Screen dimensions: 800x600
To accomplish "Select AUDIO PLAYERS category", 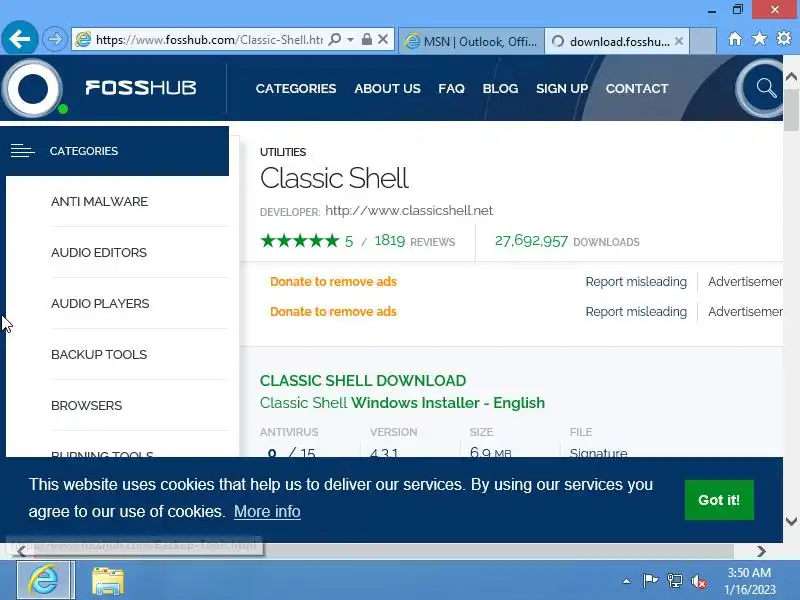I will [100, 304].
